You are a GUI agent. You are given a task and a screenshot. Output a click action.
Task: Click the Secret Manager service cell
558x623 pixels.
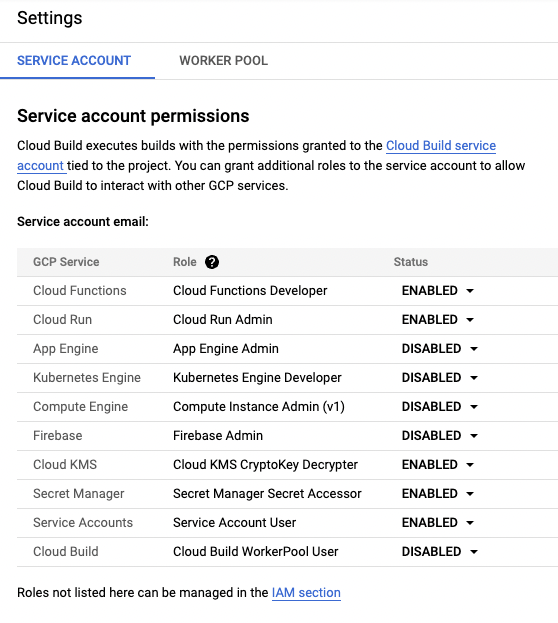tap(79, 494)
